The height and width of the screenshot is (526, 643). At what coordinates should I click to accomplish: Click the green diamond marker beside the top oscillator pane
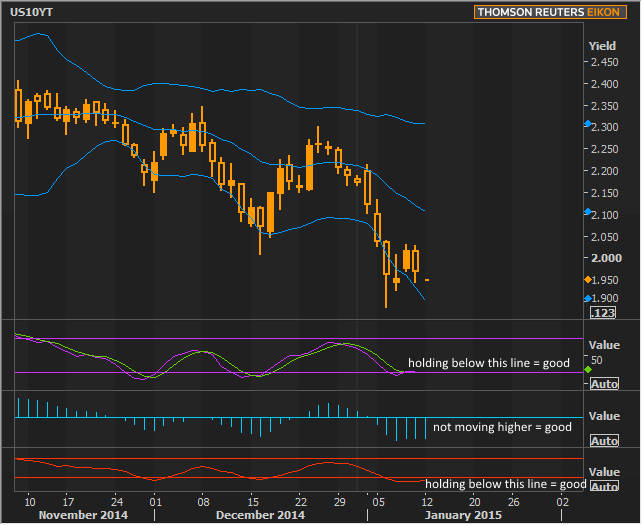pos(587,371)
